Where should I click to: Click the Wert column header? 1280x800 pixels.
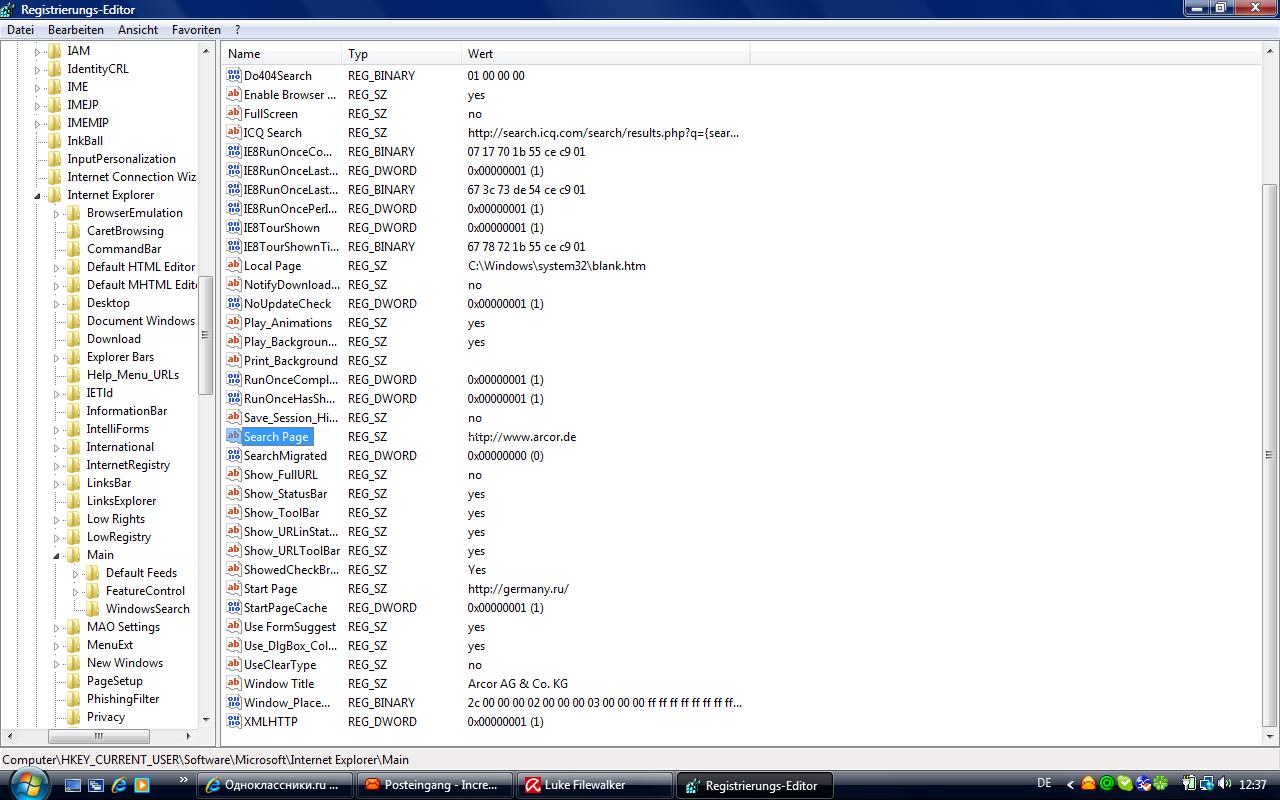tap(606, 54)
